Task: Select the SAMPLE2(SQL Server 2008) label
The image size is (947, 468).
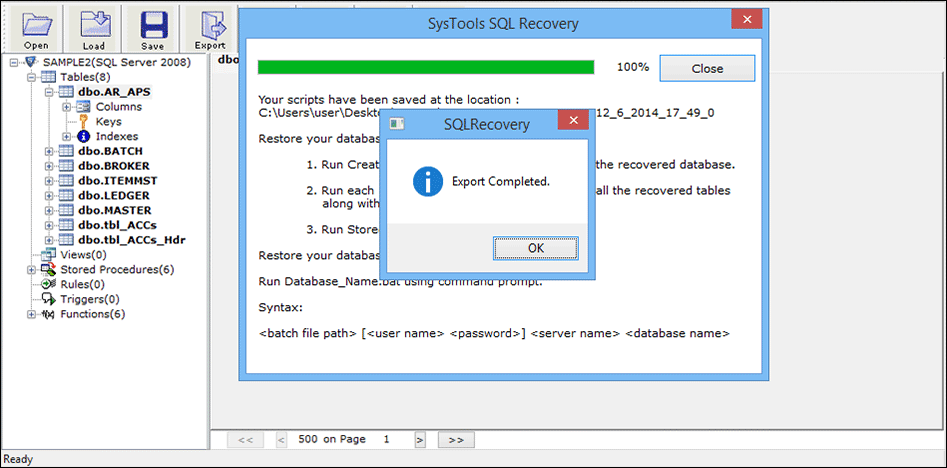Action: tap(117, 62)
